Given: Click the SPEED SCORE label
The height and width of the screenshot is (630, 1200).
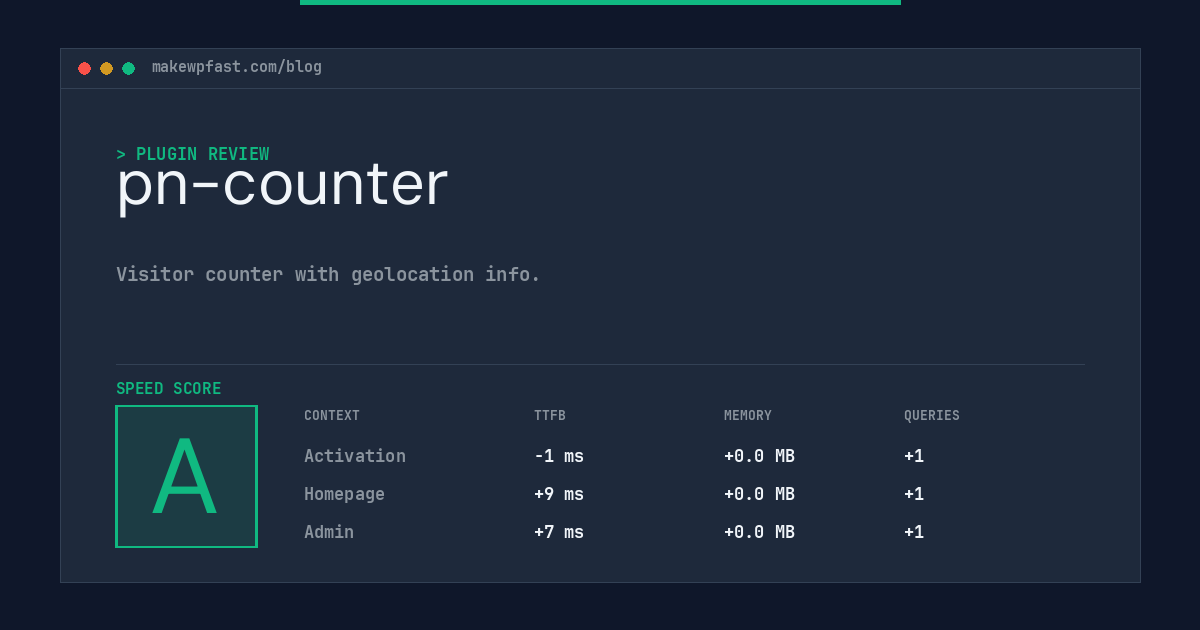Looking at the screenshot, I should [x=169, y=389].
